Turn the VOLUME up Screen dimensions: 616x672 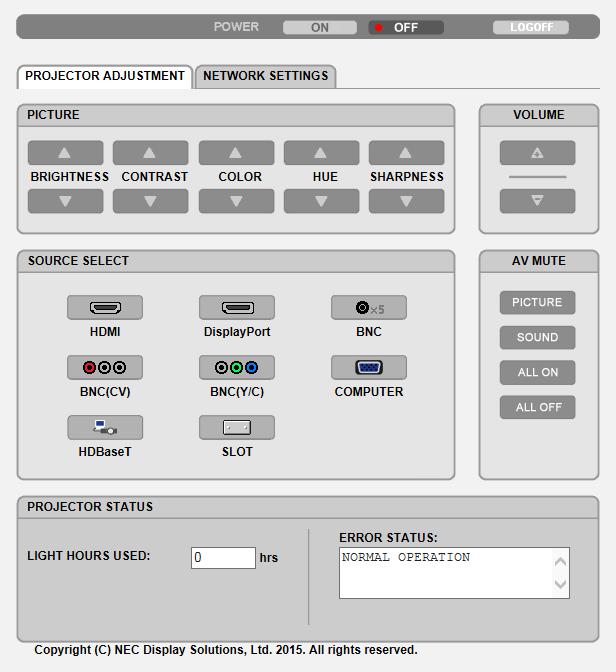pyautogui.click(x=538, y=153)
